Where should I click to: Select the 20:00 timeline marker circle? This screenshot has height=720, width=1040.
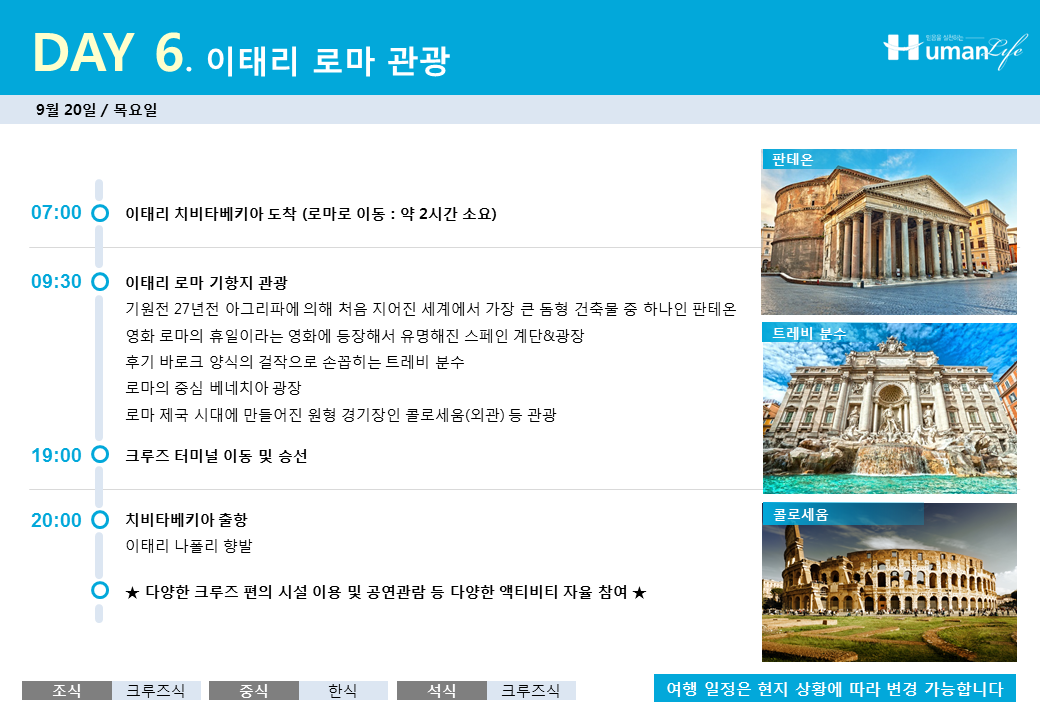[x=100, y=520]
